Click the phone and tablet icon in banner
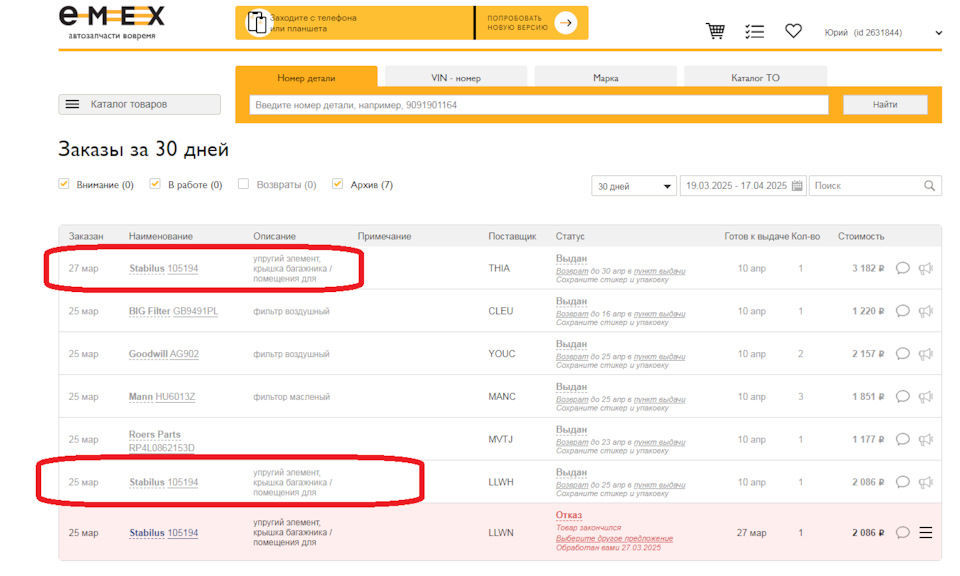960x576 pixels. click(x=257, y=23)
